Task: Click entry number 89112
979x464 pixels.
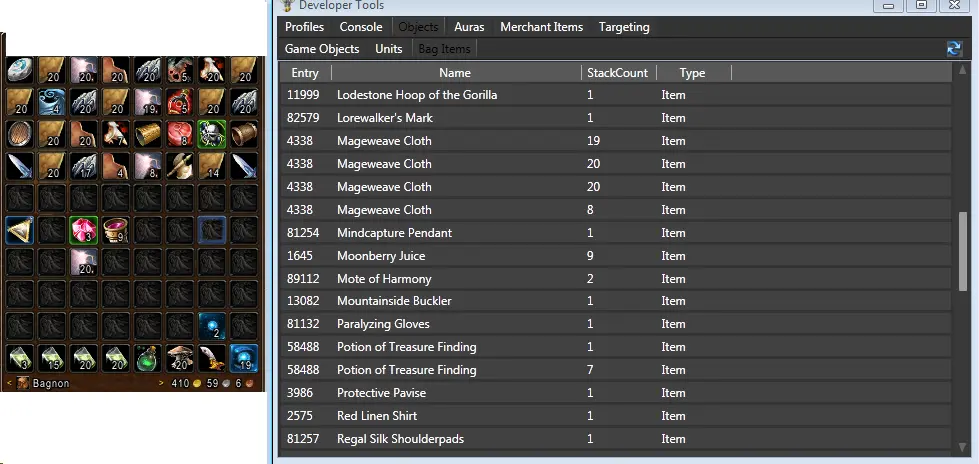Action: tap(303, 279)
